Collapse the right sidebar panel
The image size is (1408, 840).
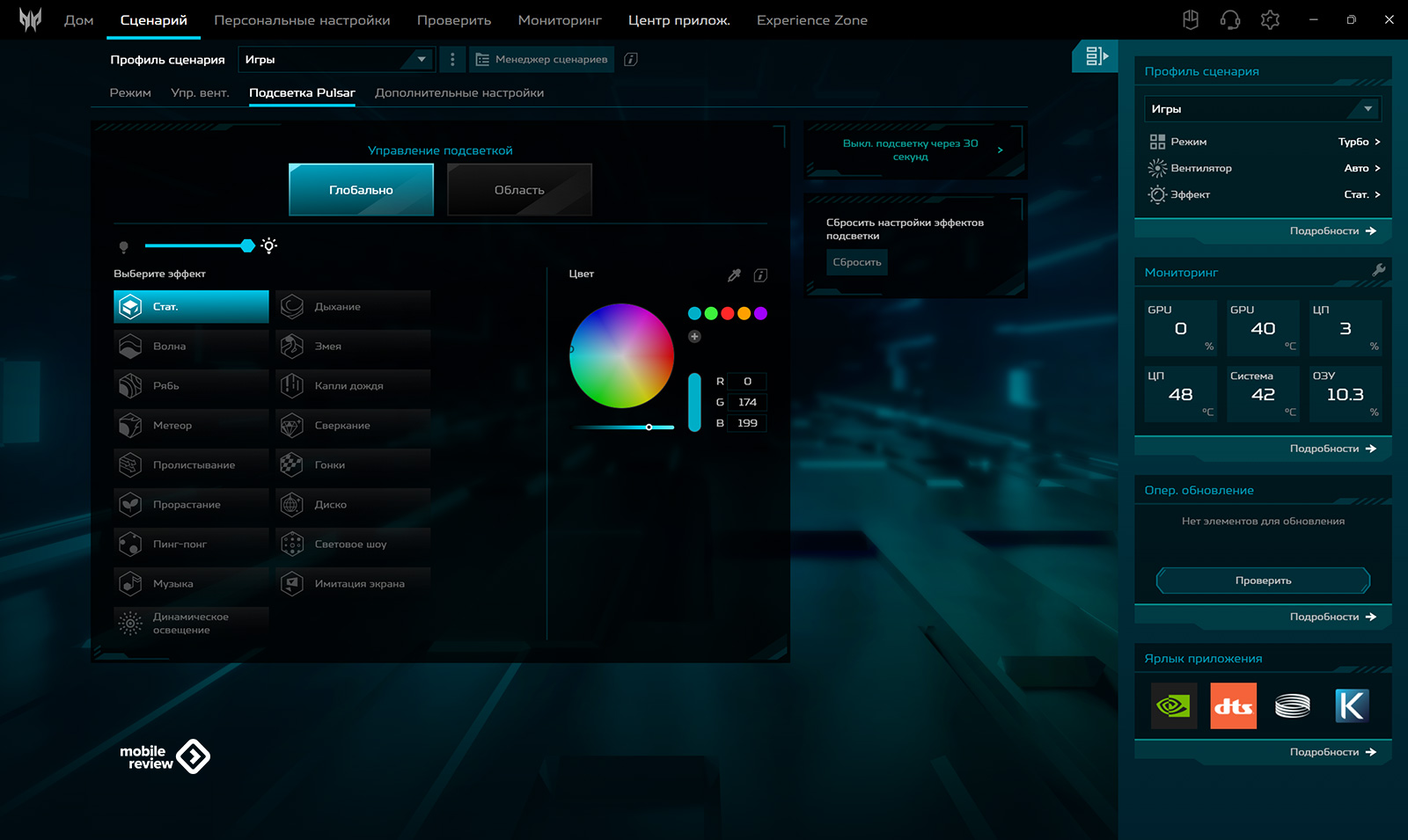[1095, 56]
